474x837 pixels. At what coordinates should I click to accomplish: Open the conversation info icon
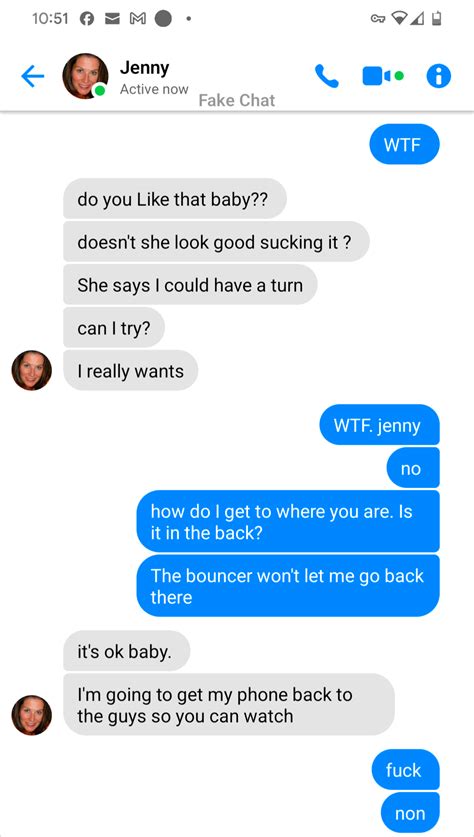[439, 76]
